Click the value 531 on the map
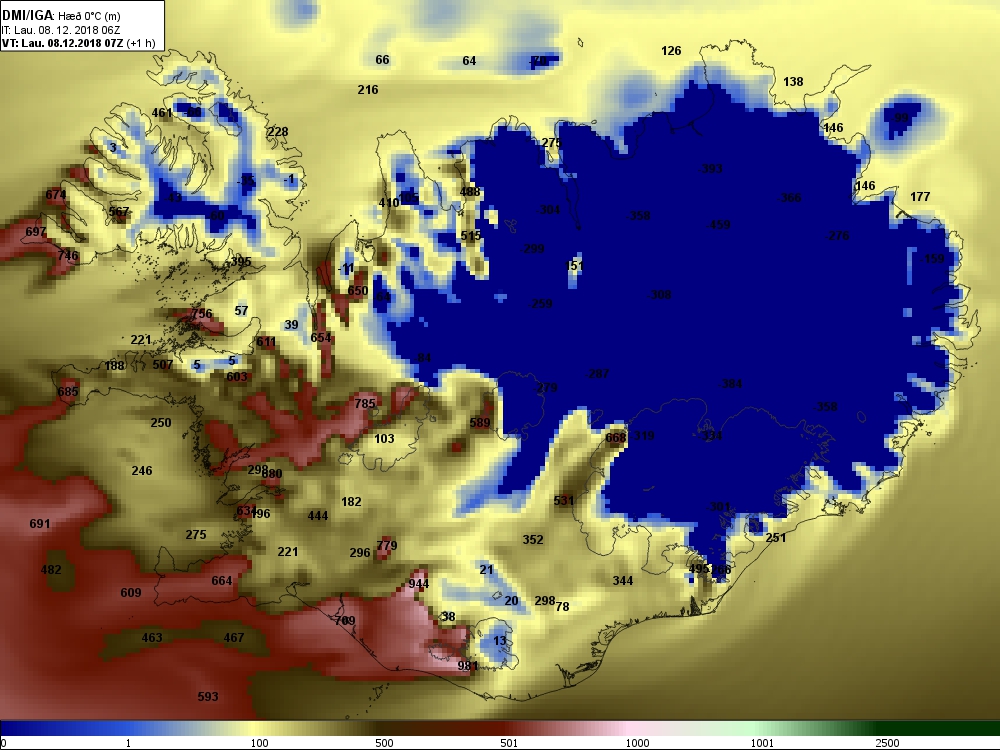Image resolution: width=1000 pixels, height=750 pixels. (x=564, y=501)
